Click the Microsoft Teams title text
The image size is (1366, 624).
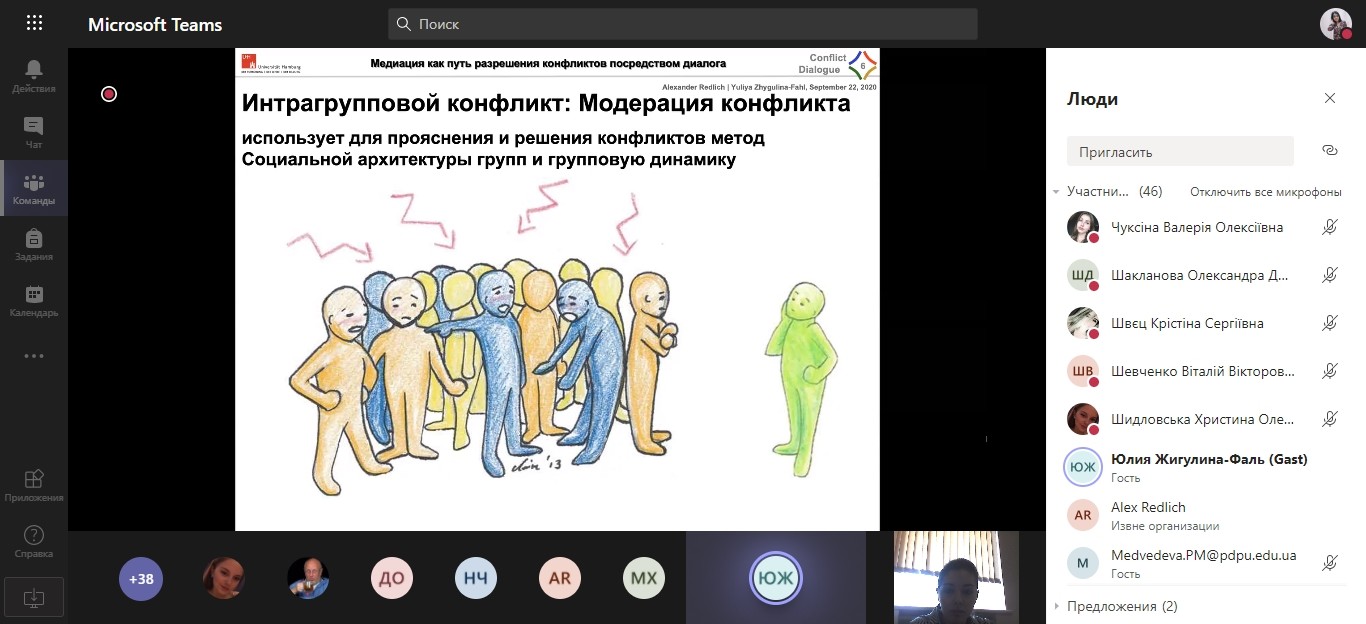155,24
